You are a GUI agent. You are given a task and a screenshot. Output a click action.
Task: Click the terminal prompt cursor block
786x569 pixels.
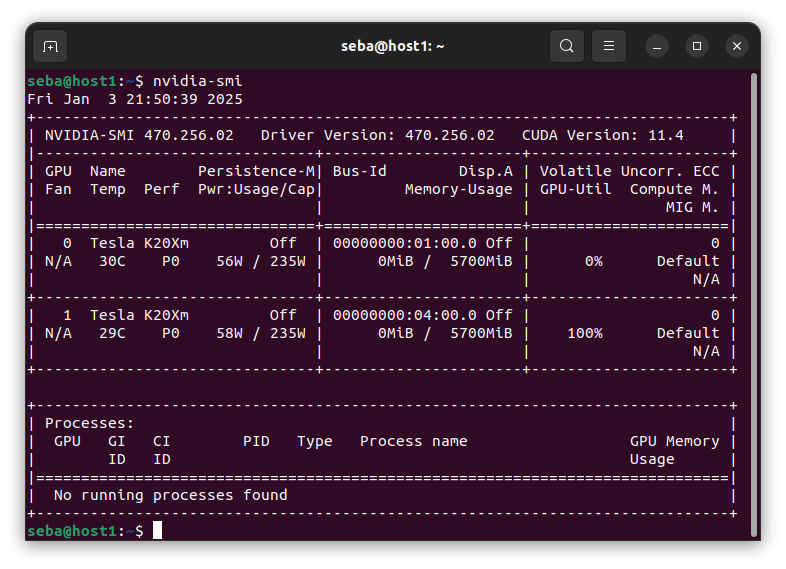157,530
